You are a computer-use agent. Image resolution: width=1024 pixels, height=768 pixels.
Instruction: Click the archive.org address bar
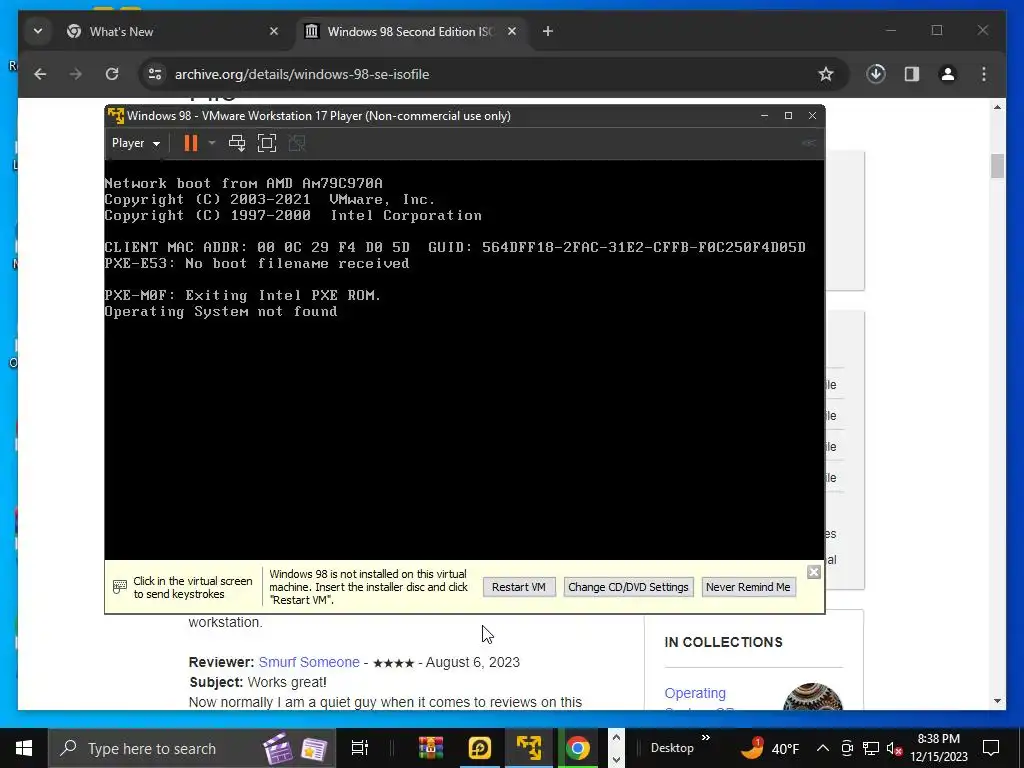pyautogui.click(x=483, y=74)
